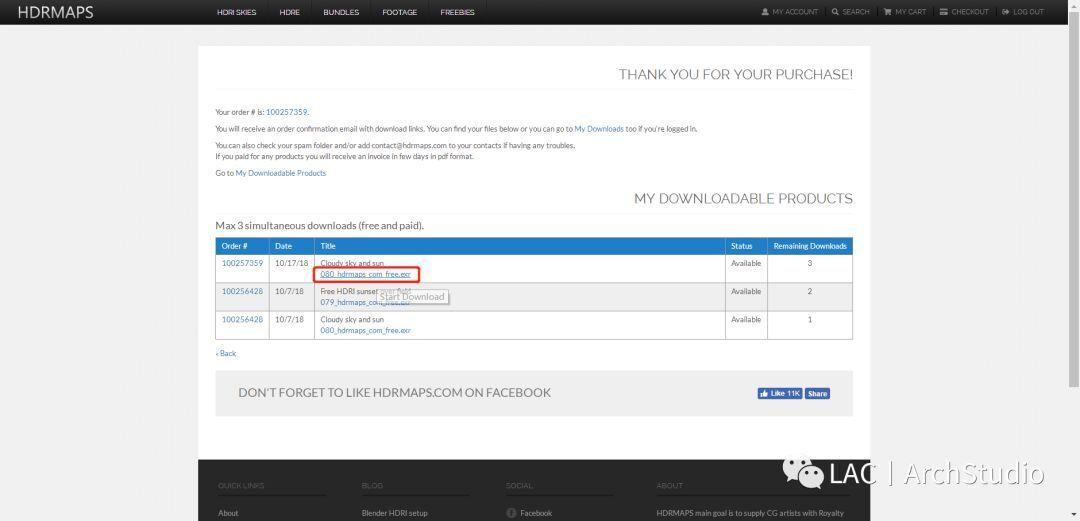Click the Available status in first row

(x=746, y=263)
